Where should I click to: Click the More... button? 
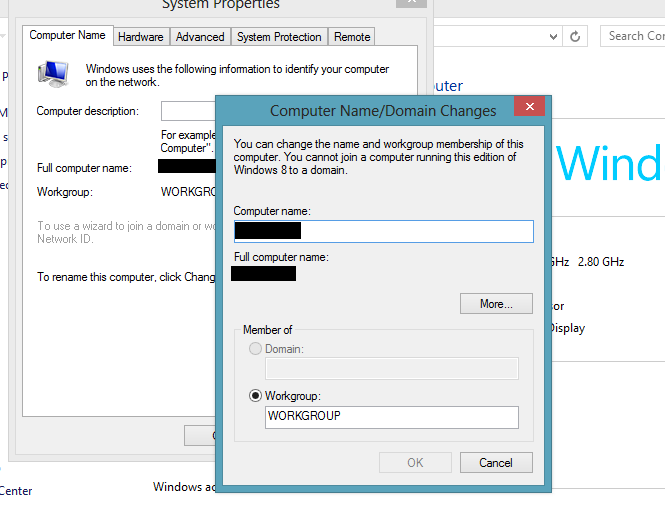click(496, 304)
